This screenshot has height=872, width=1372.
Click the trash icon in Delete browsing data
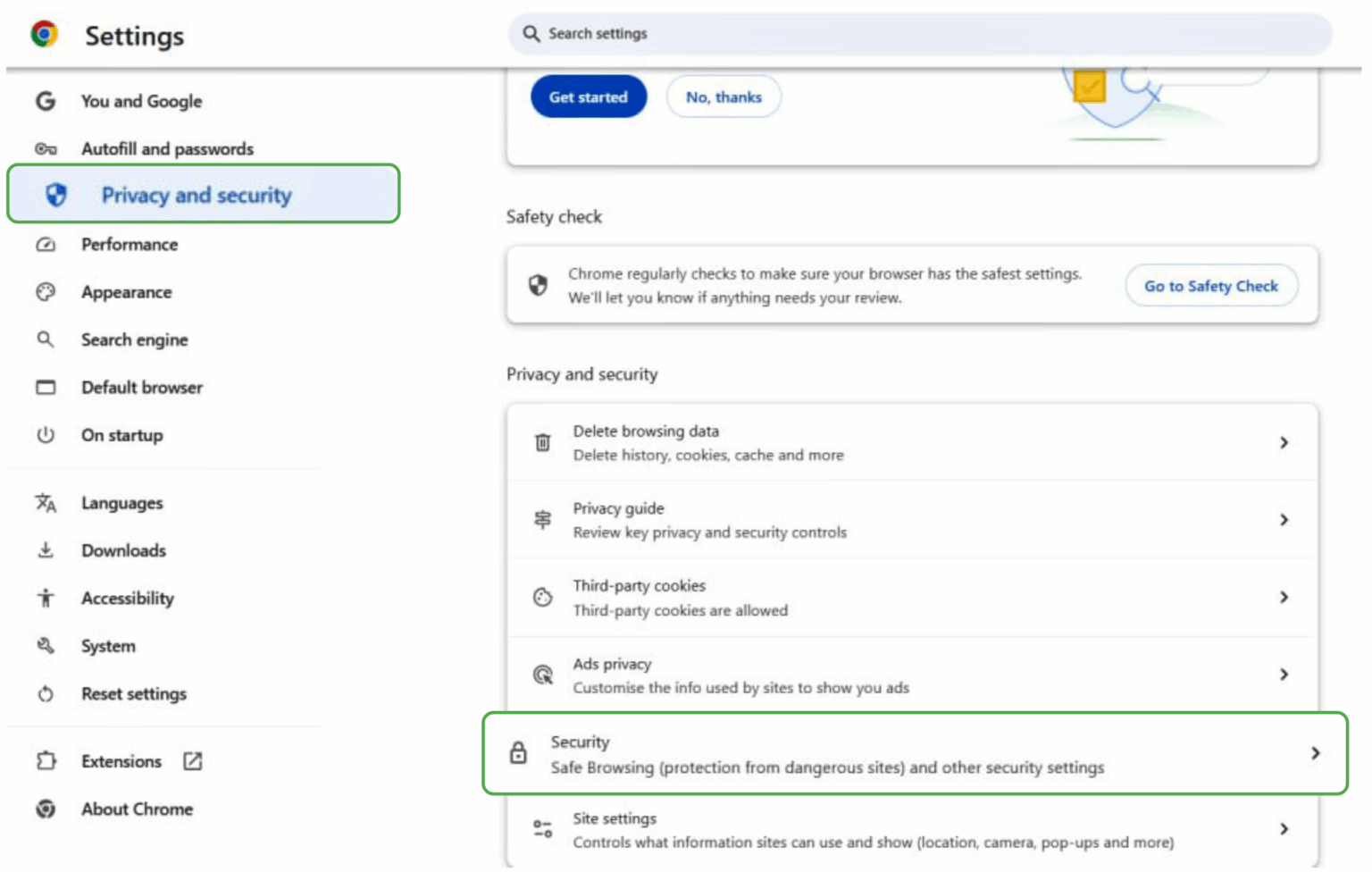coord(542,442)
